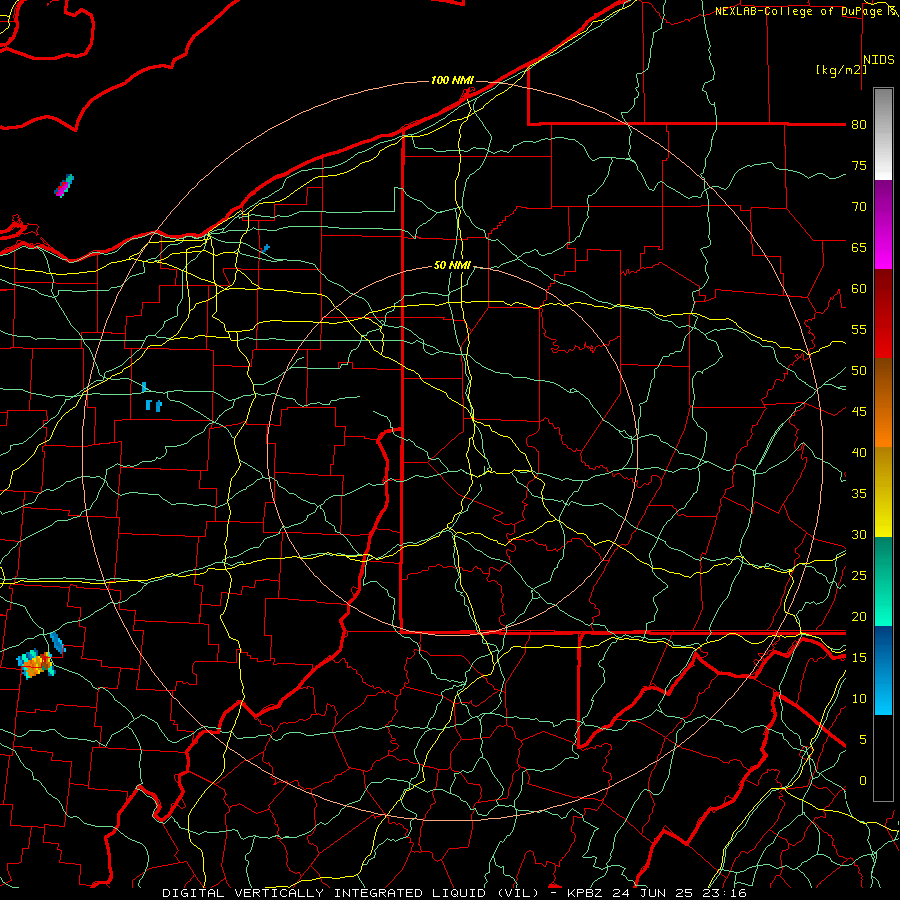
Task: Click the 20 value on the color scale
Action: click(x=859, y=616)
